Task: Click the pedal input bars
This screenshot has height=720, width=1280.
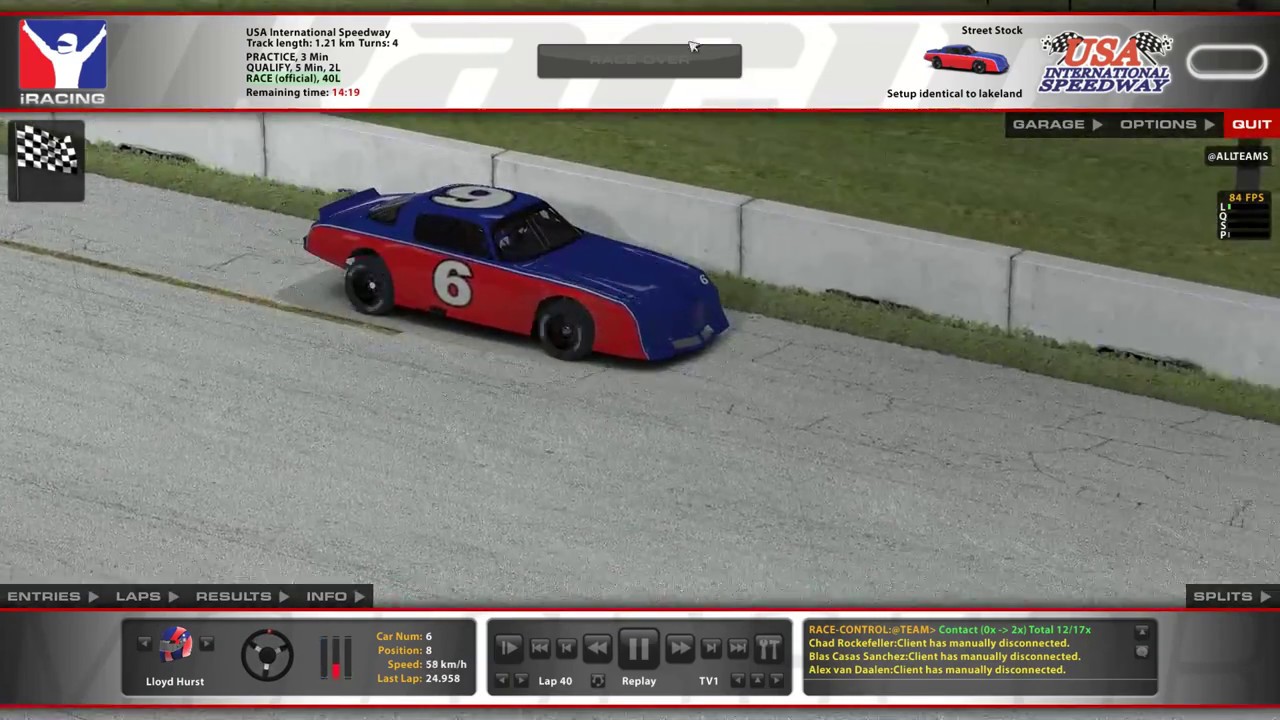Action: click(335, 657)
